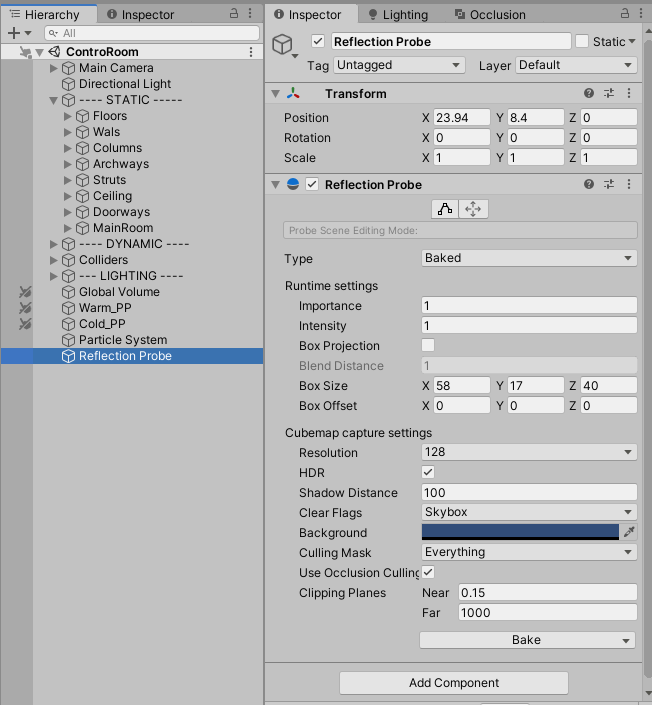Open Reflection Probe component more options
Image resolution: width=652 pixels, height=705 pixels.
[629, 184]
